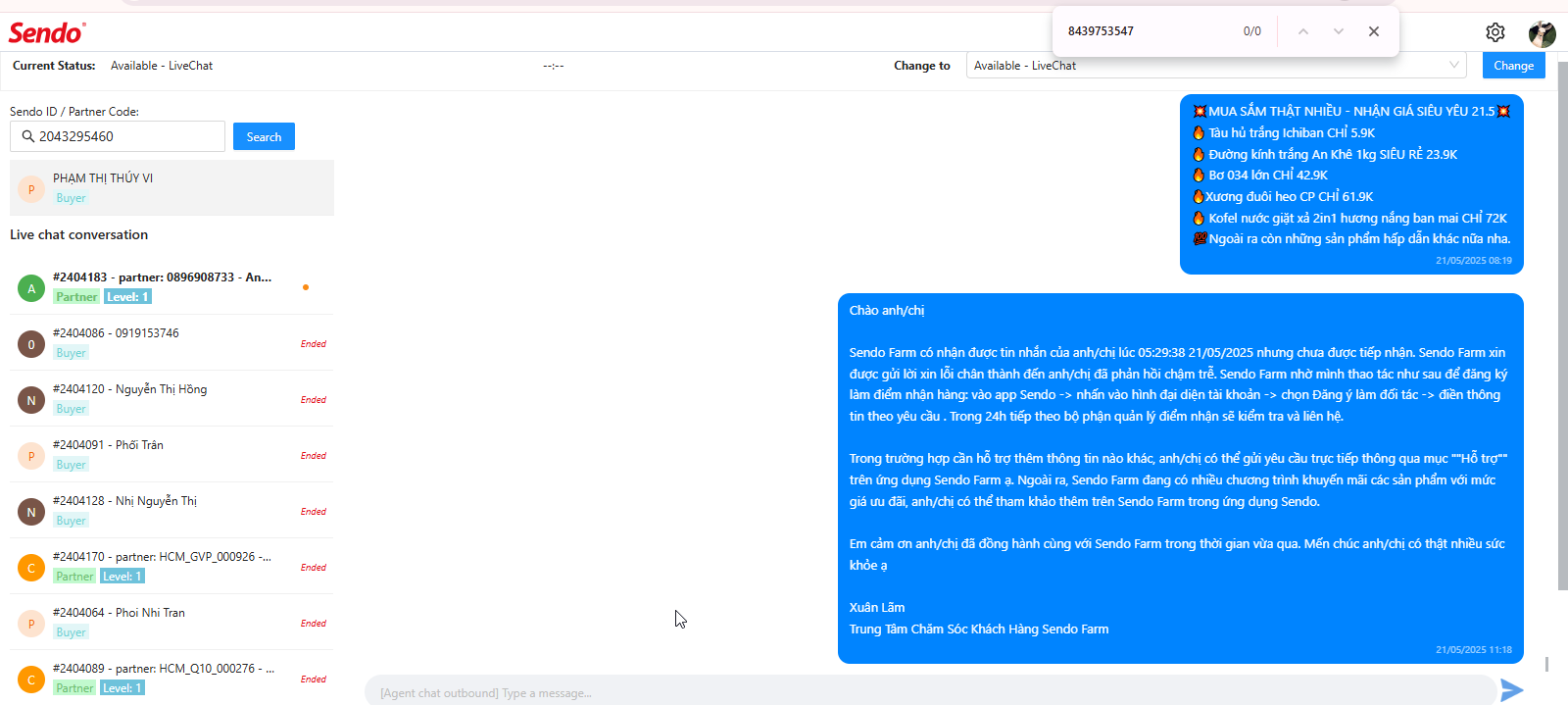Open conversation #2404128 Nhị Nguyễn Thị
The image size is (1568, 705).
pyautogui.click(x=171, y=510)
